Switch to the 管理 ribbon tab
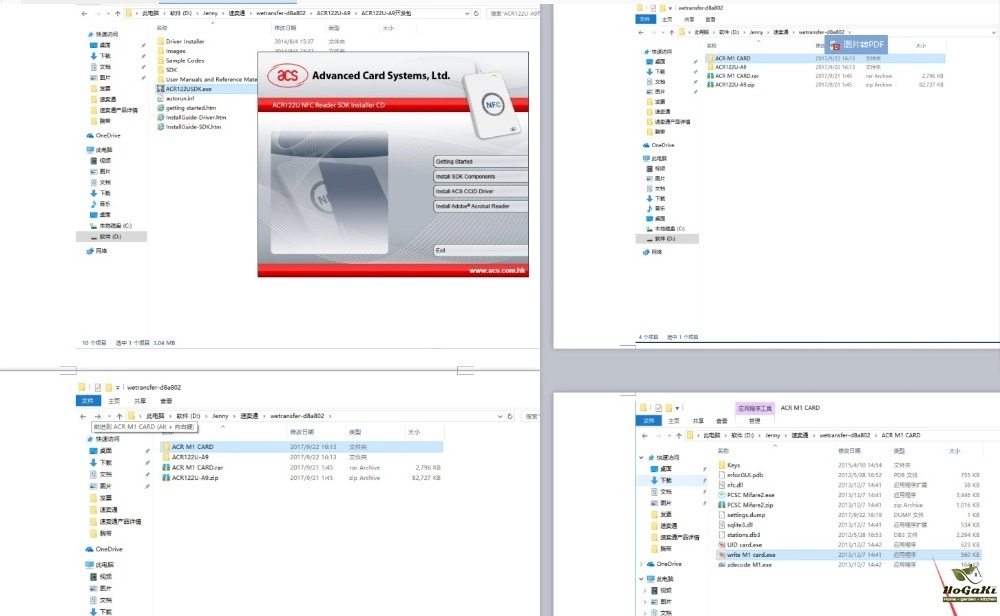 click(x=754, y=421)
